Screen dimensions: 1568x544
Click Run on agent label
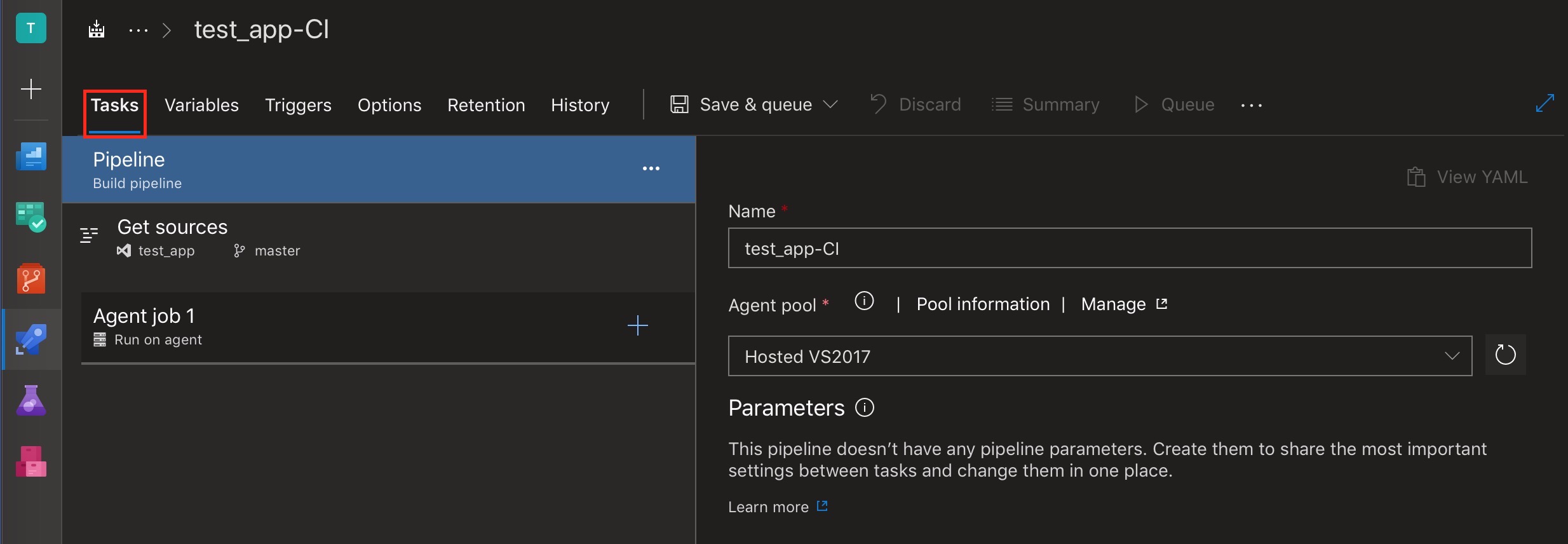[158, 340]
